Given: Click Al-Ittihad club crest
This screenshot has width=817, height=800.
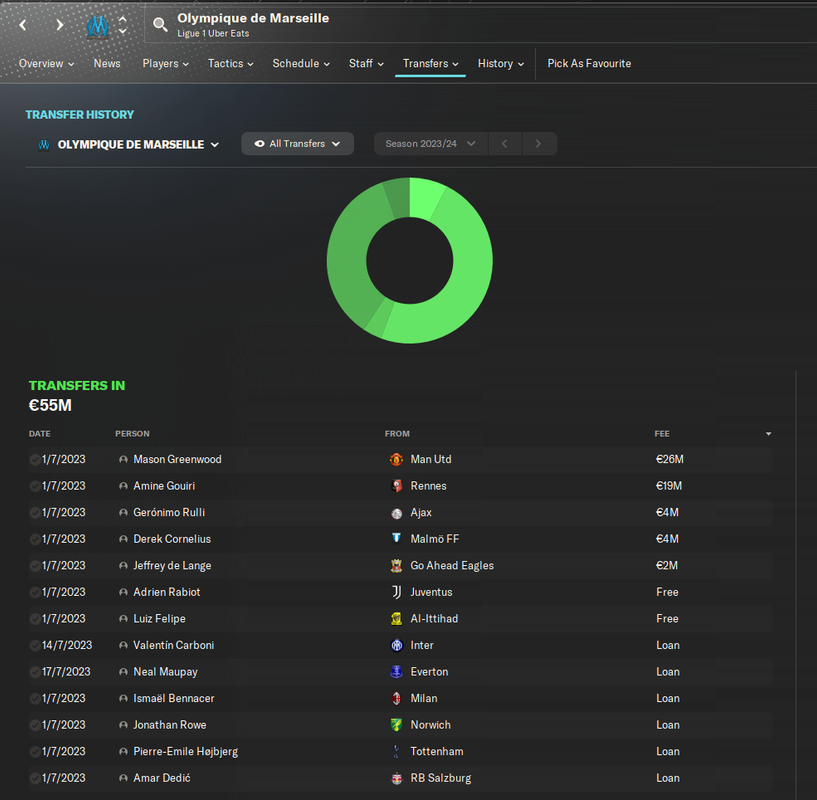Looking at the screenshot, I should point(397,619).
